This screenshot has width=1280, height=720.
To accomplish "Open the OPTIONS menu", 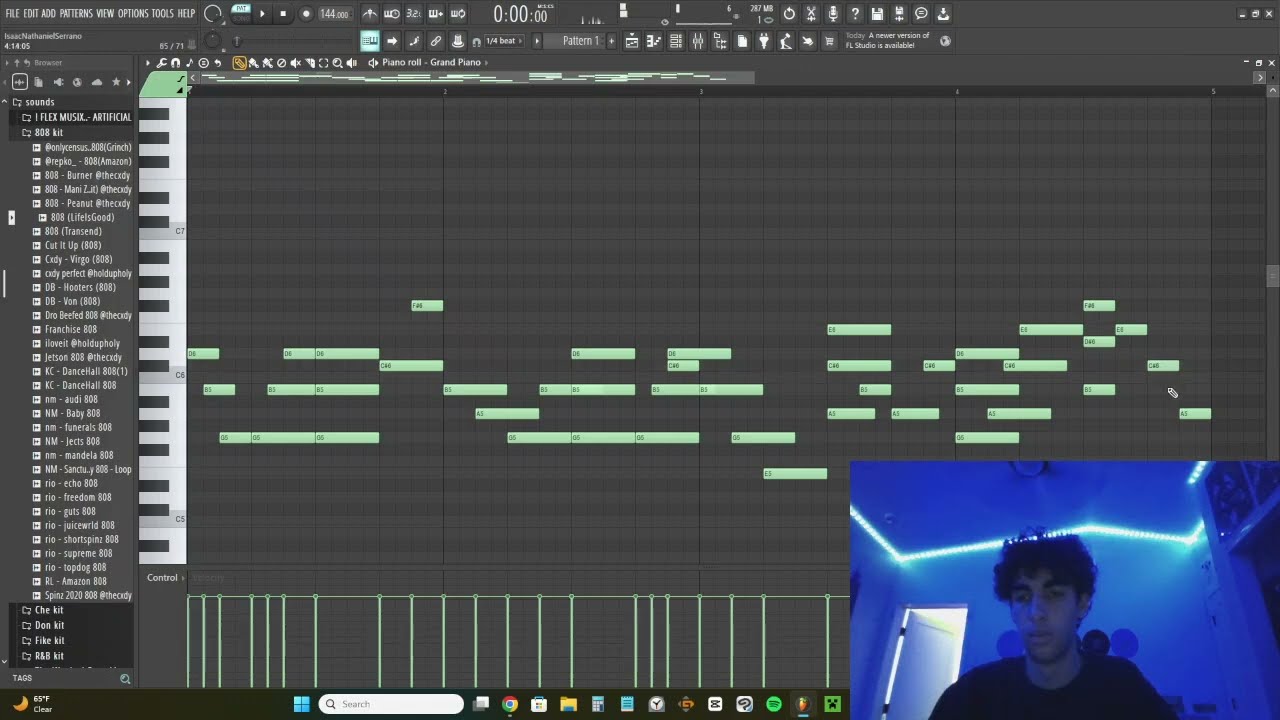I will [133, 14].
